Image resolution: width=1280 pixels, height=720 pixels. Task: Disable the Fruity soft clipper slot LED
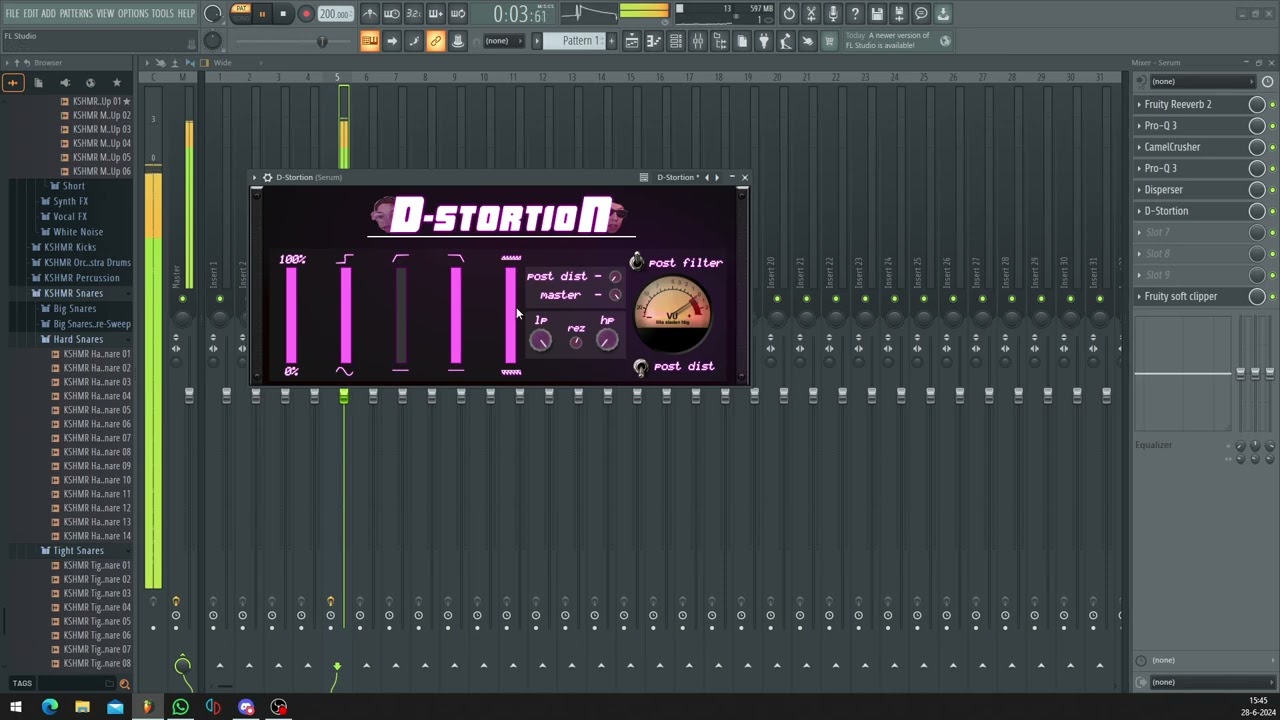1272,296
